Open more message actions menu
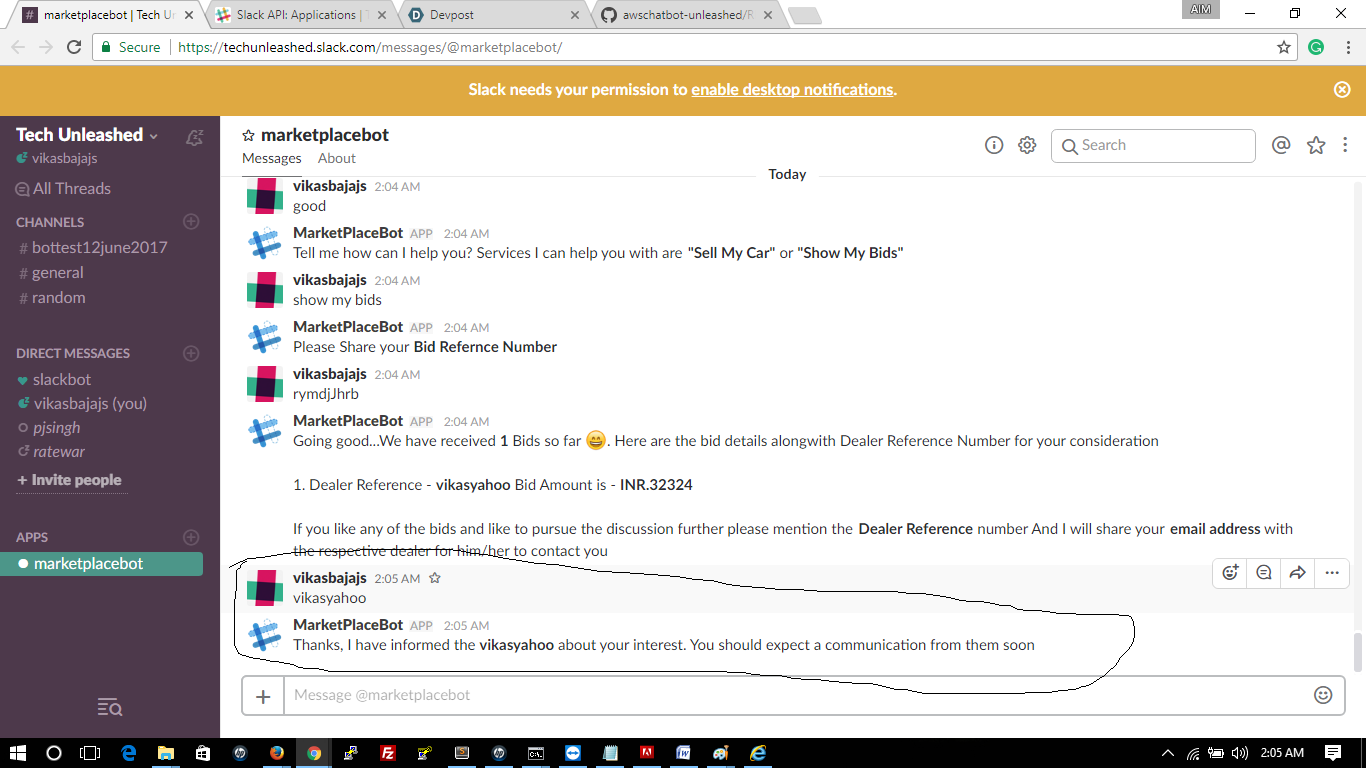The height and width of the screenshot is (768, 1366). pos(1332,573)
